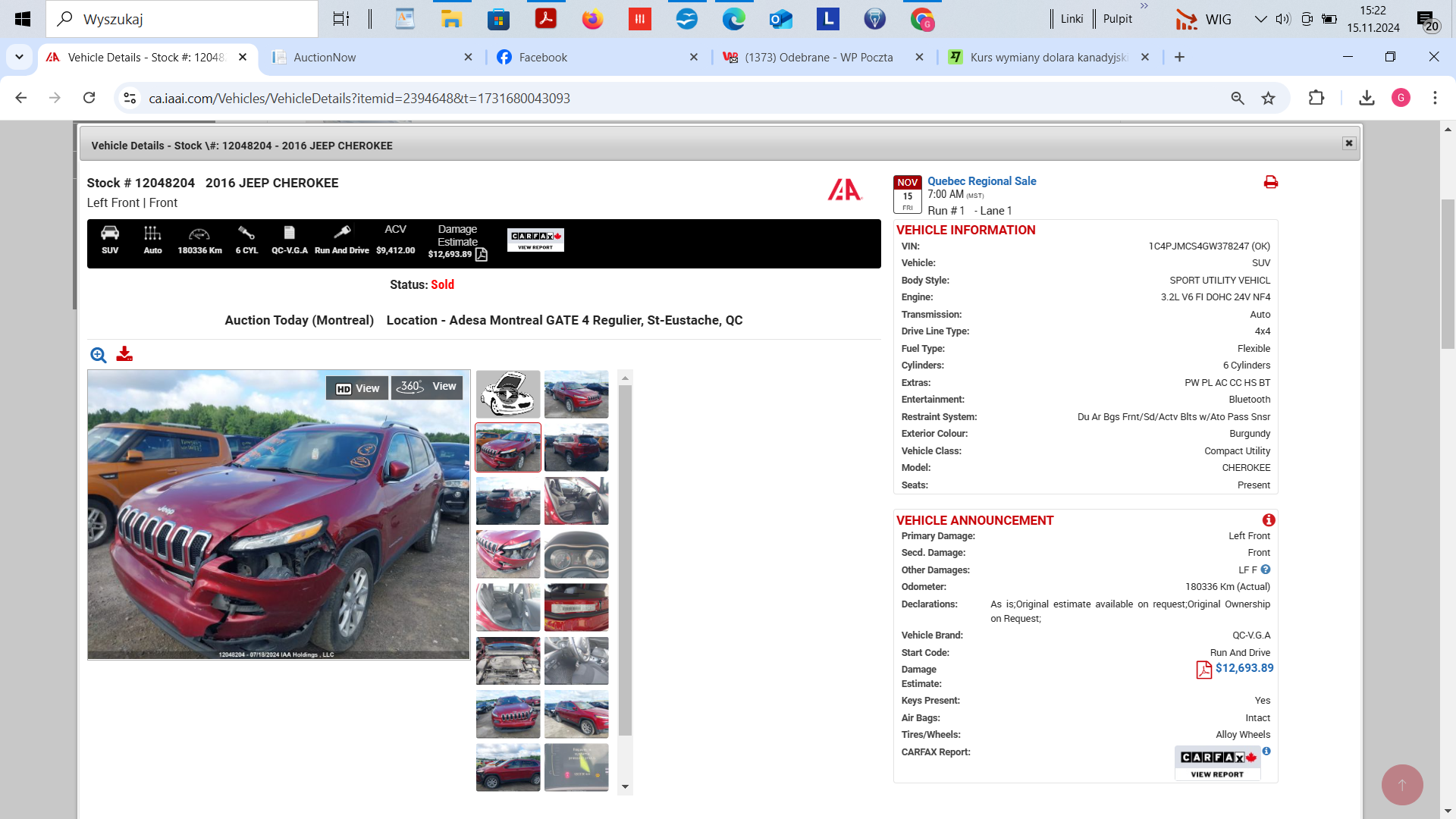Play the engine video thumbnail
This screenshot has width=1456, height=819.
click(508, 394)
